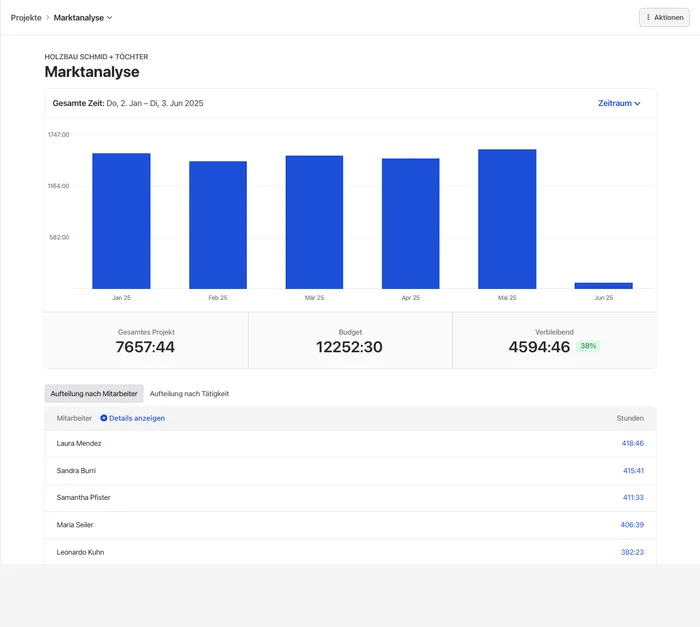Open Maria Seiler hours 406:39
Screen dimensions: 700x627
coord(631,524)
